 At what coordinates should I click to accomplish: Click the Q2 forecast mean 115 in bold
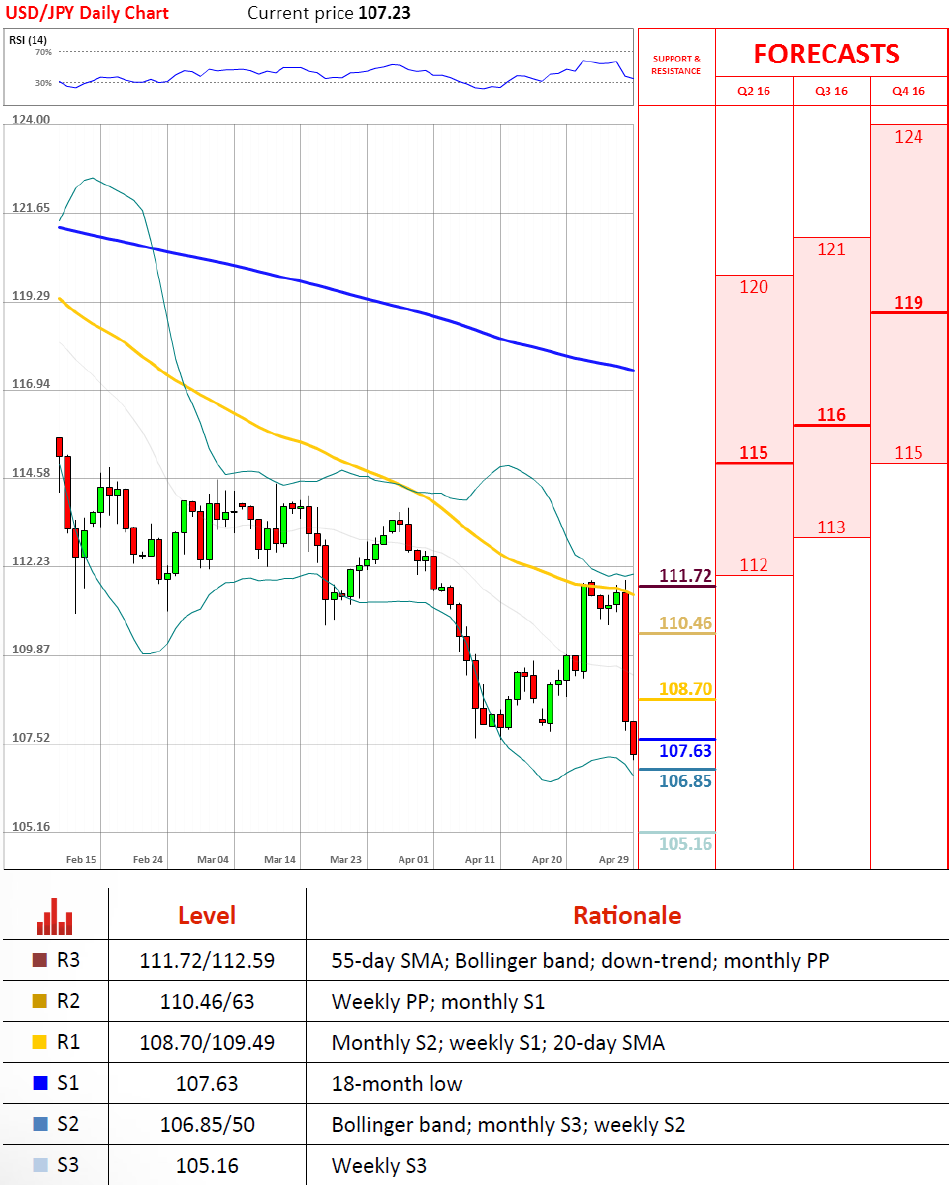point(753,453)
